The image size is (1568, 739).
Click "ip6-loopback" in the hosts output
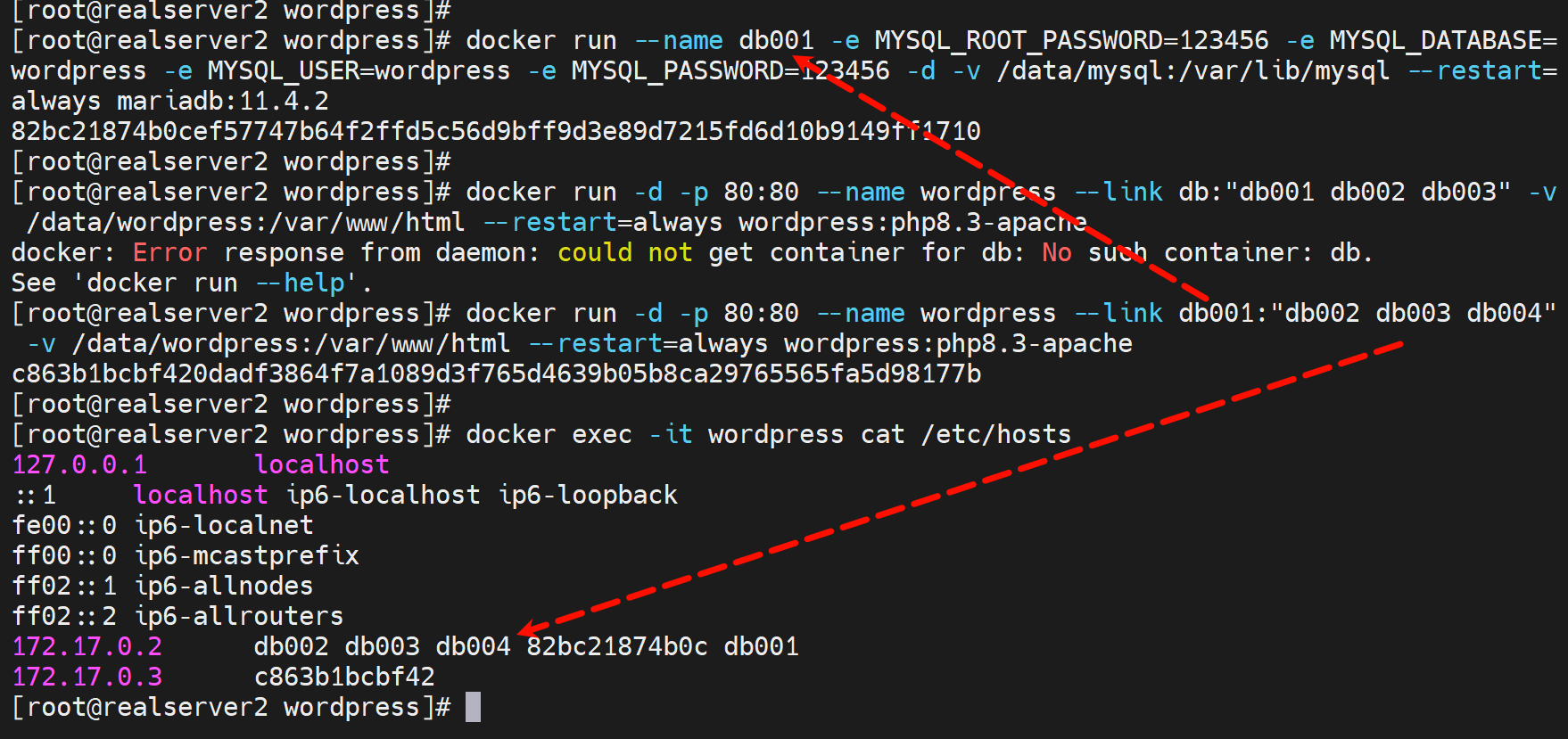tap(588, 495)
